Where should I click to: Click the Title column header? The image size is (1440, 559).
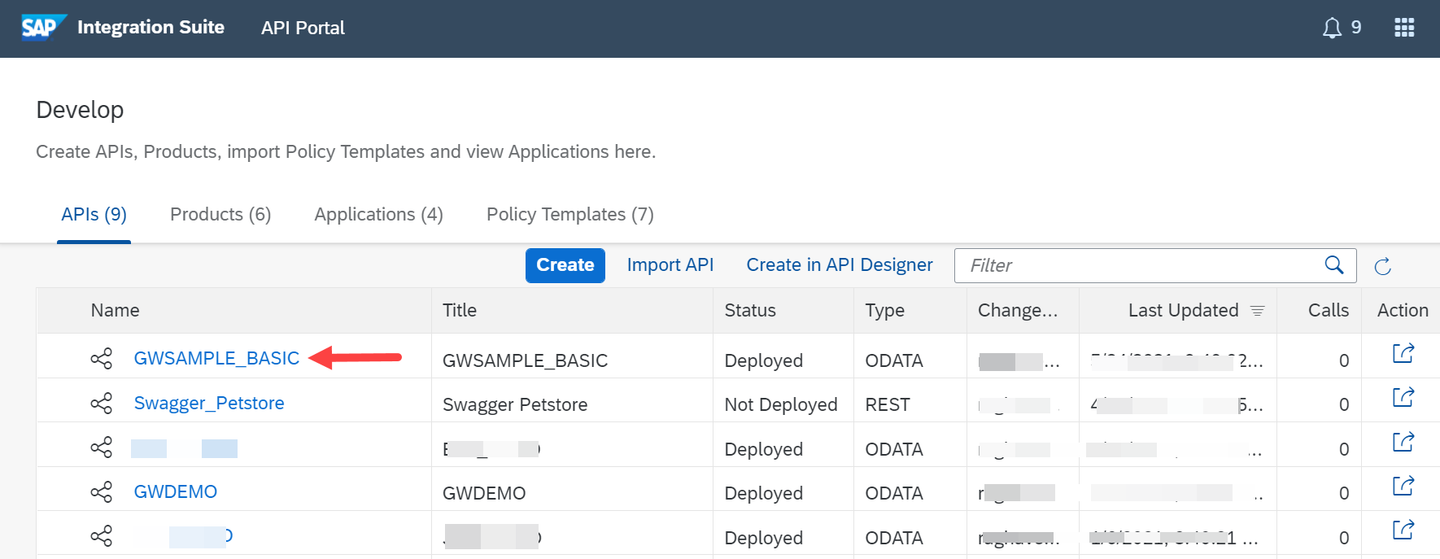(460, 310)
